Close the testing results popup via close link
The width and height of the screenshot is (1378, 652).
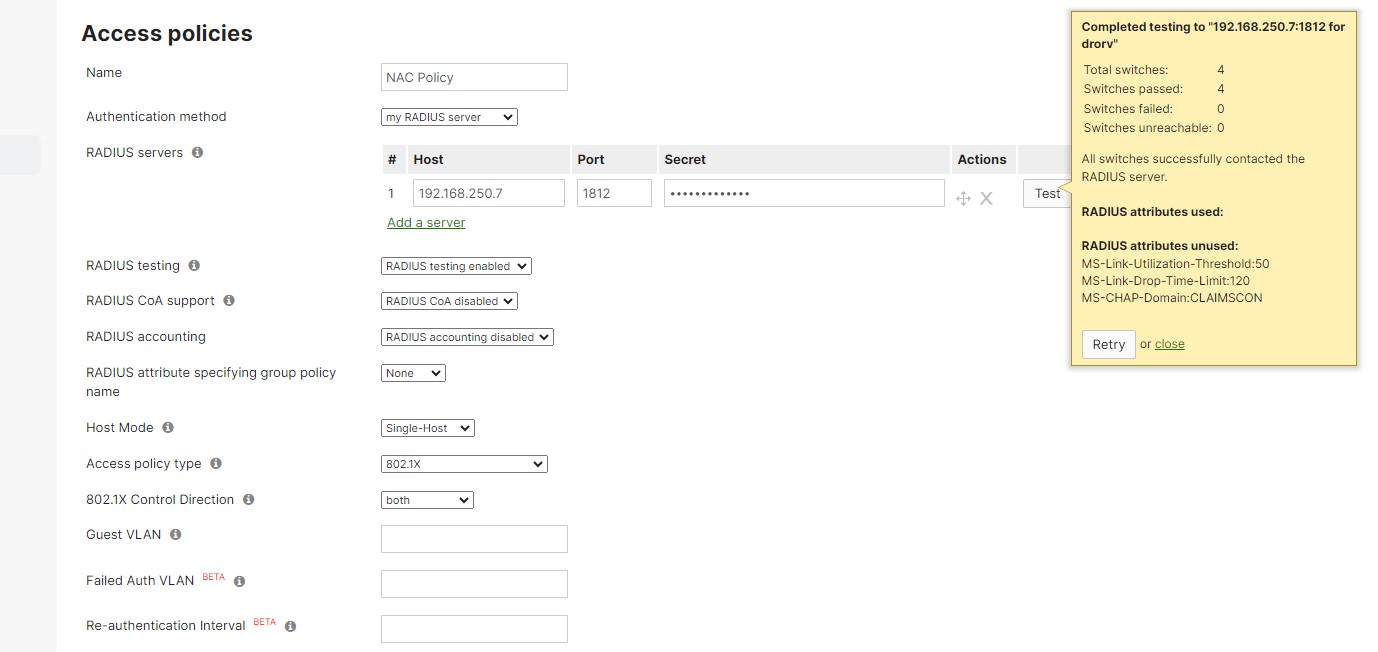point(1169,343)
